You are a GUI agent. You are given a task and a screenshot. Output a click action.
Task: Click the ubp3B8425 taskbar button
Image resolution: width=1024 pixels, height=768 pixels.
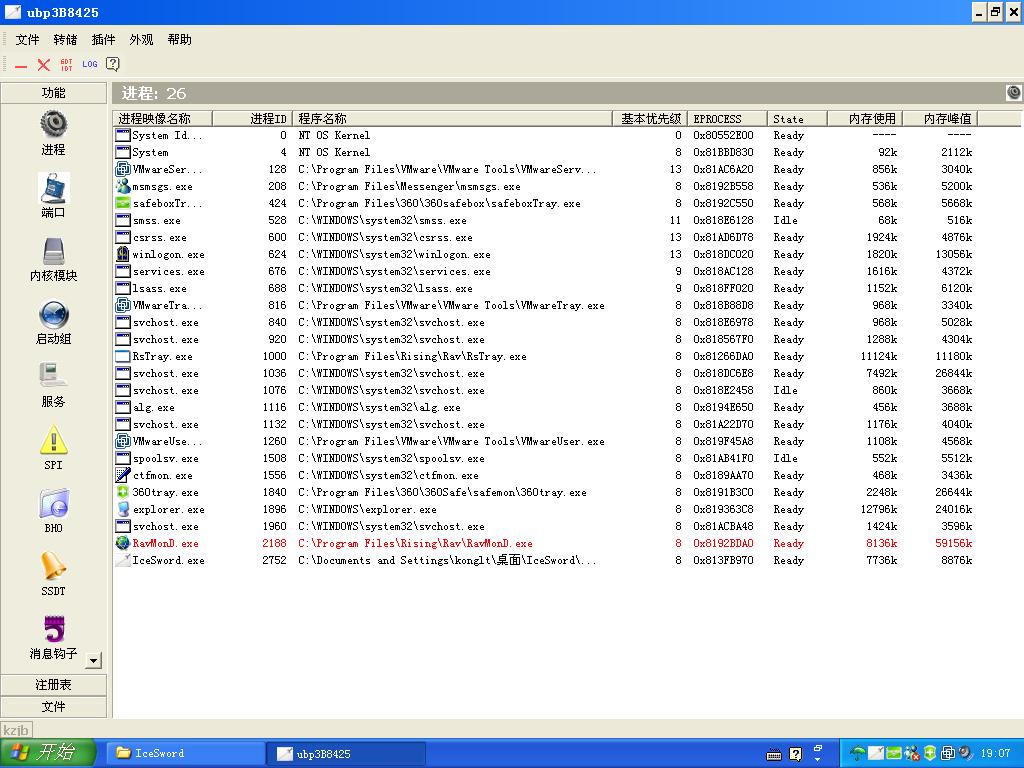coord(347,754)
